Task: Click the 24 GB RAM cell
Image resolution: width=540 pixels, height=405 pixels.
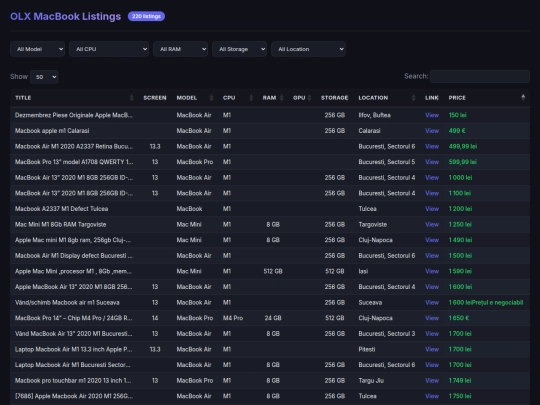Action: point(273,318)
